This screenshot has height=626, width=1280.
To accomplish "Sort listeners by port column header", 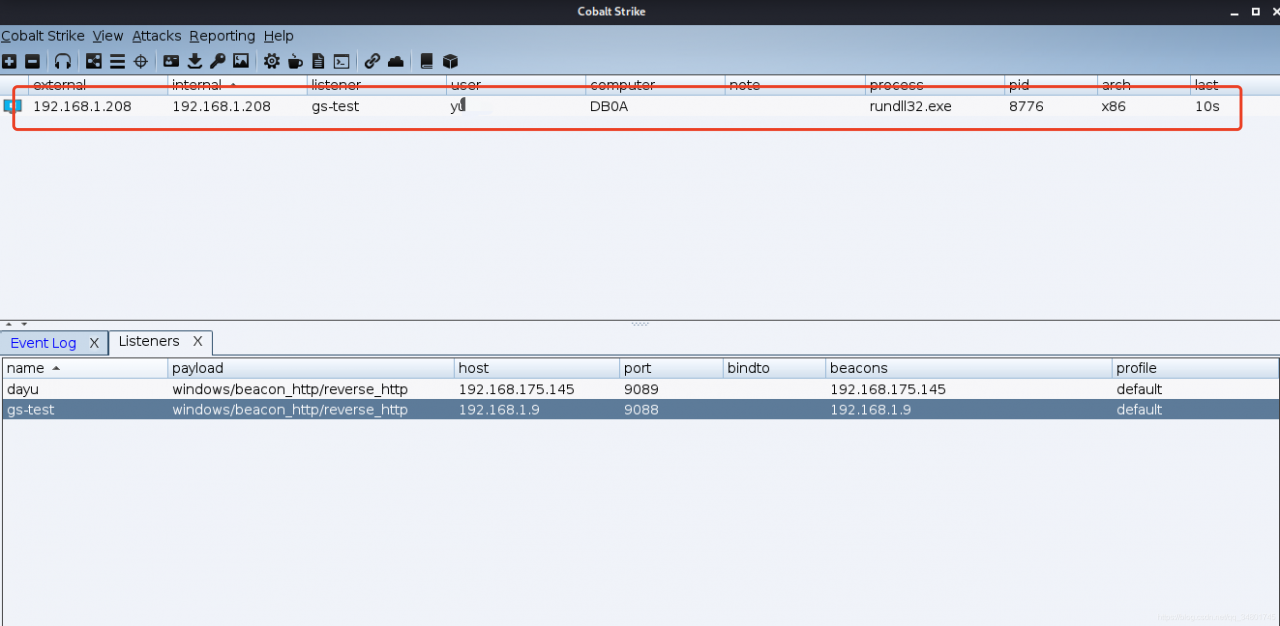I will 671,368.
